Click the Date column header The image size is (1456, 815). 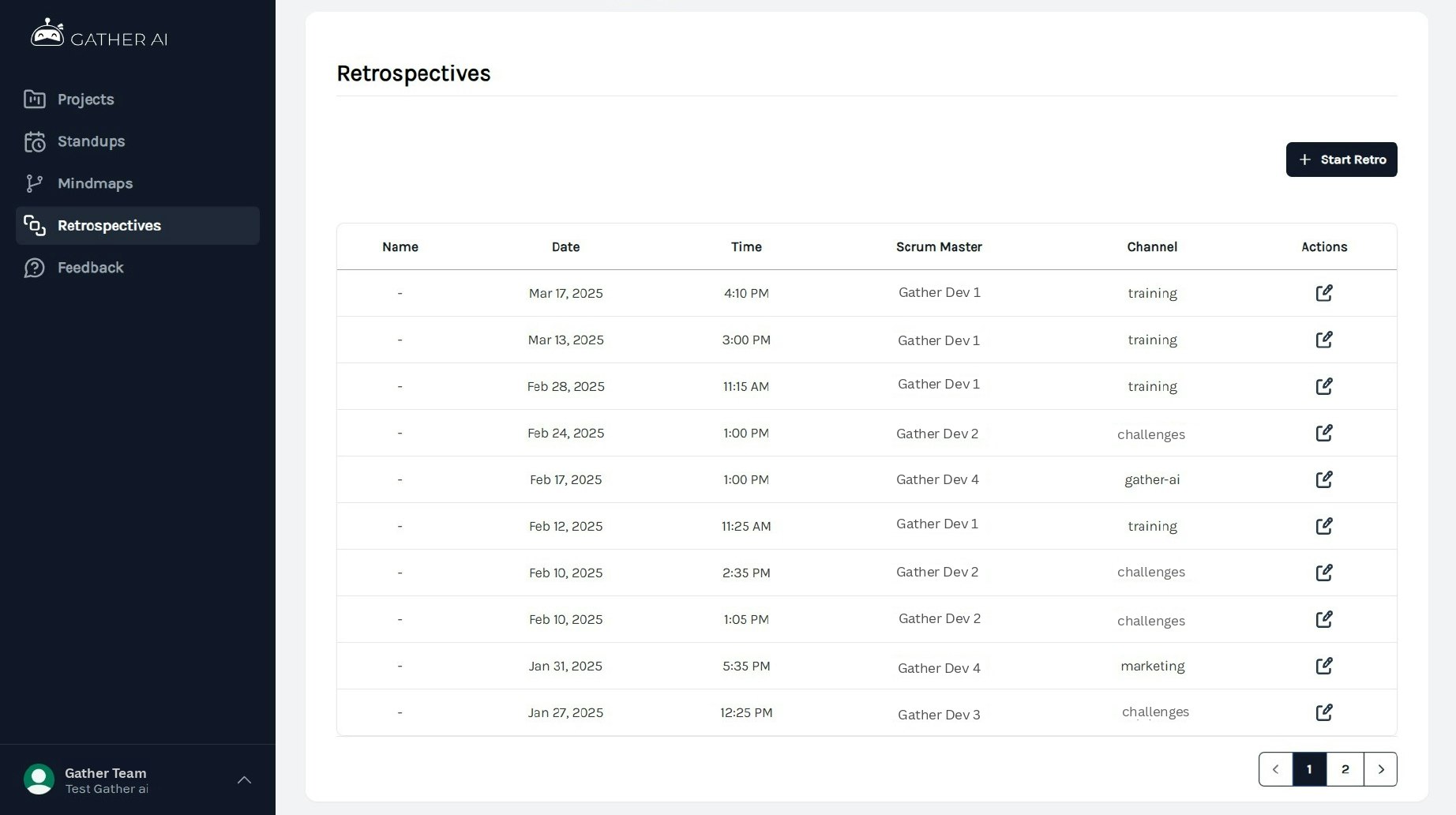[565, 247]
